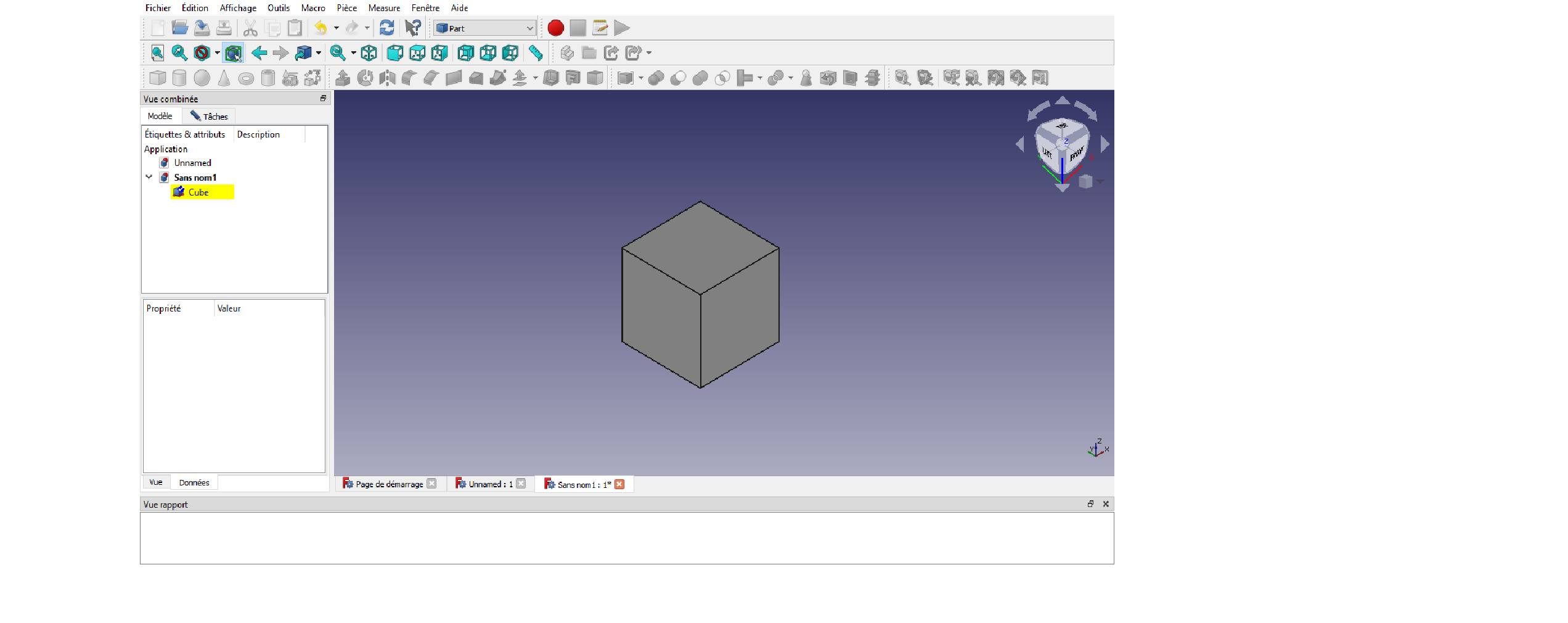The height and width of the screenshot is (623, 1568).
Task: Click the Fit selection zoom icon
Action: [x=179, y=53]
